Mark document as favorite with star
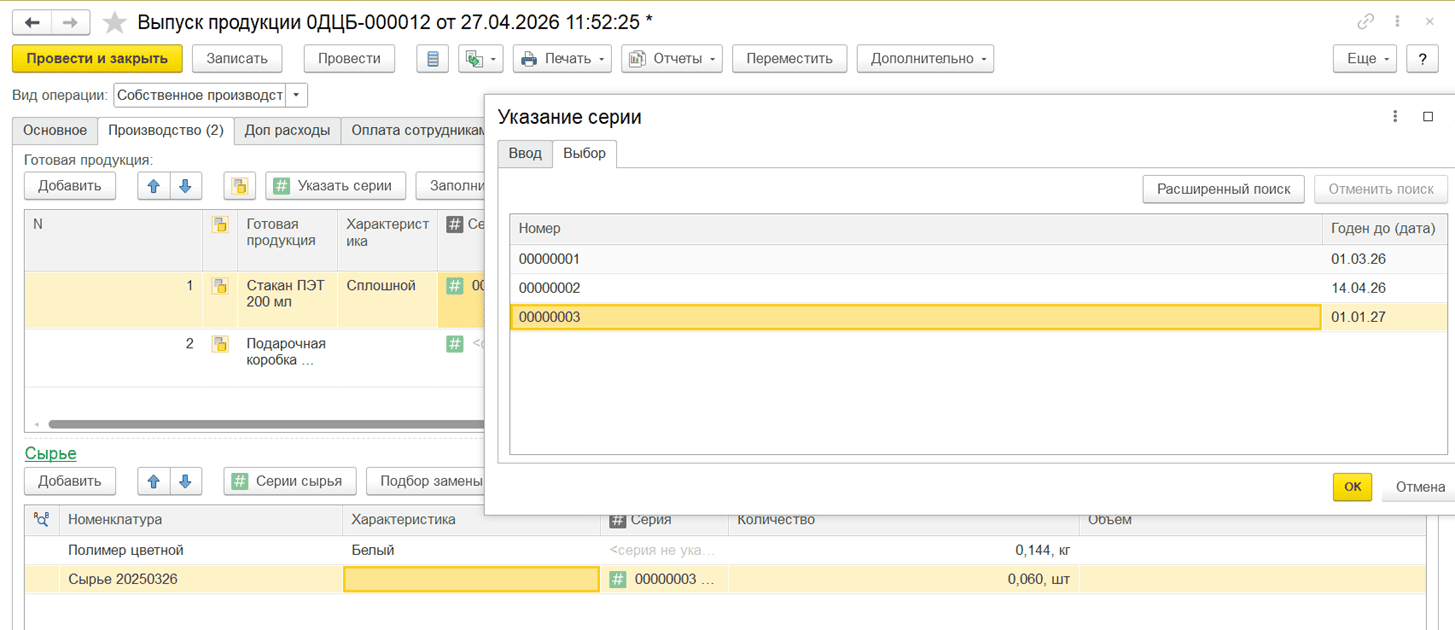This screenshot has height=630, width=1455. coord(115,22)
